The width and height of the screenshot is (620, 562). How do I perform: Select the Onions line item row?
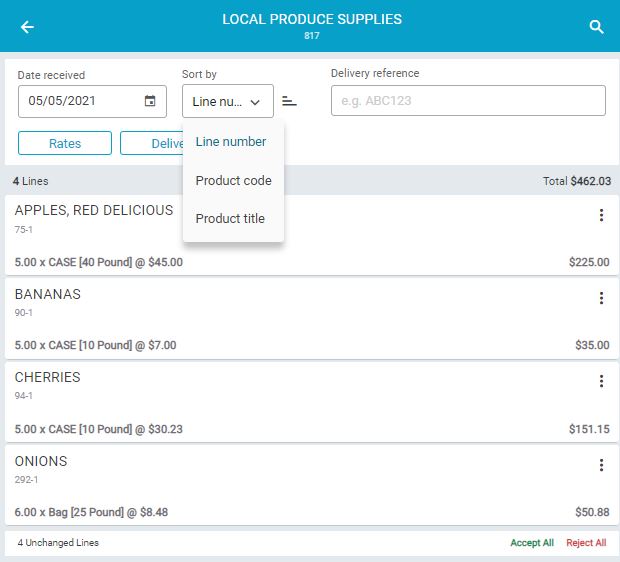point(300,486)
